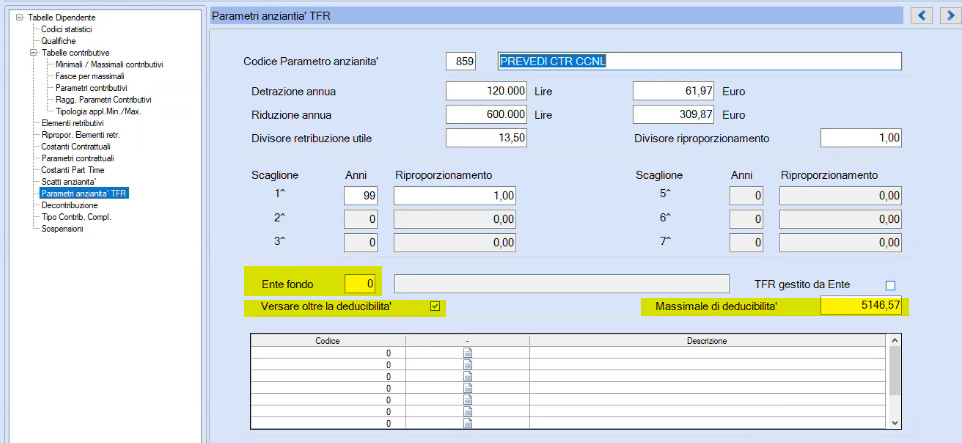The image size is (962, 443).
Task: Select Scatti anzianita' tree item
Action: pyautogui.click(x=68, y=182)
